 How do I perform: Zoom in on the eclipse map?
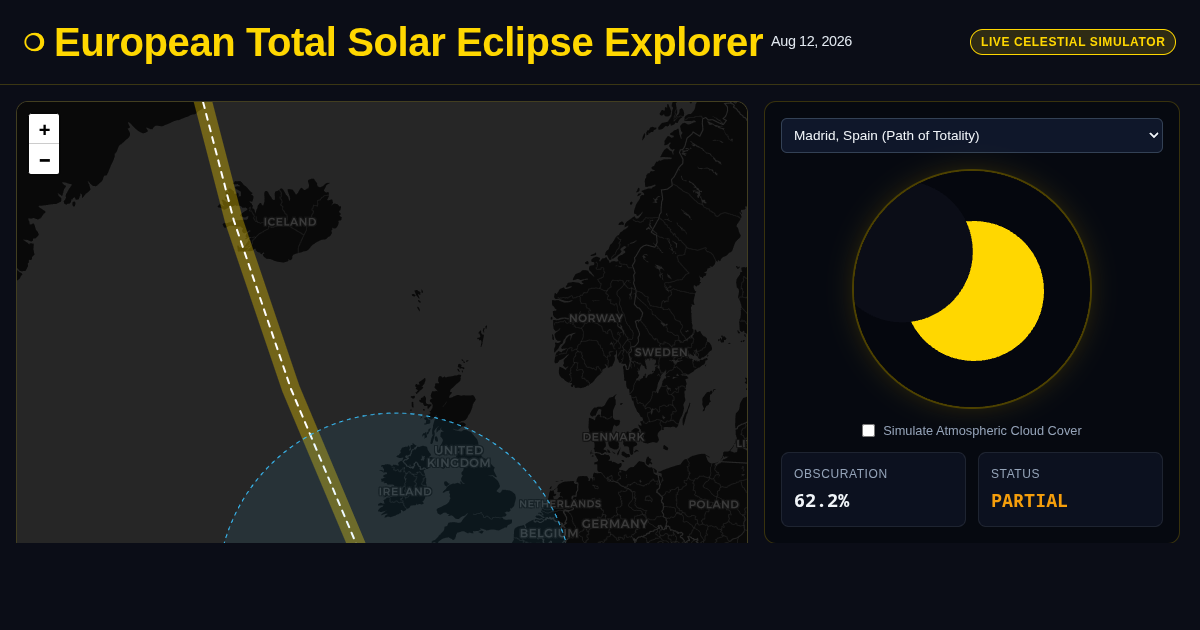[44, 129]
